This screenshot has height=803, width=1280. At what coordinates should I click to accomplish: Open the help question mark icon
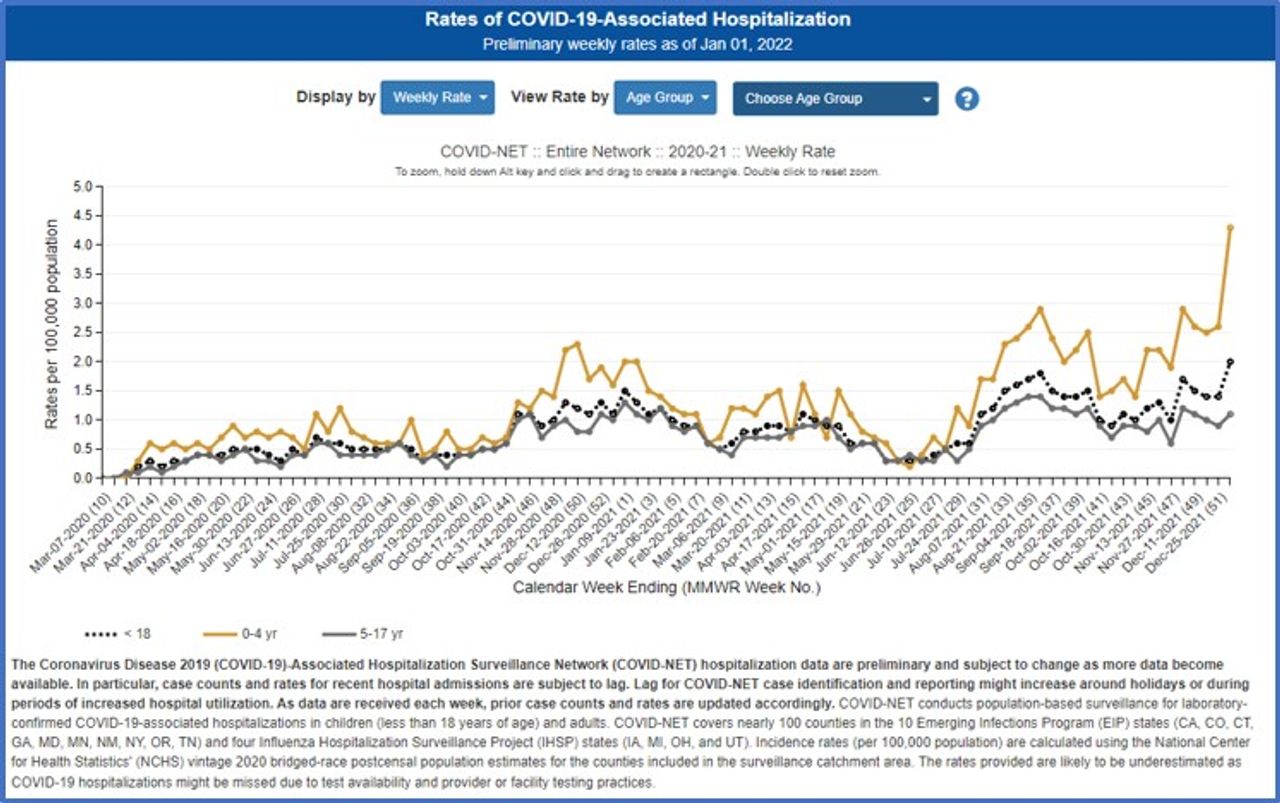[966, 99]
